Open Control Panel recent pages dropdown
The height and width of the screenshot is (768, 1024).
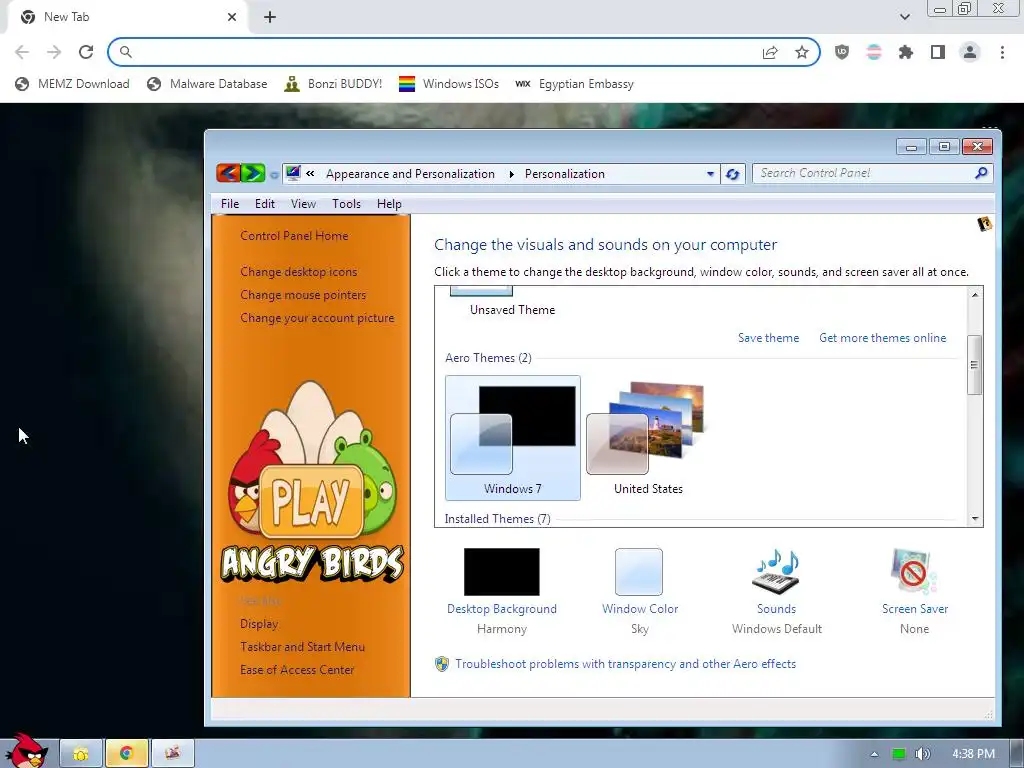point(274,174)
